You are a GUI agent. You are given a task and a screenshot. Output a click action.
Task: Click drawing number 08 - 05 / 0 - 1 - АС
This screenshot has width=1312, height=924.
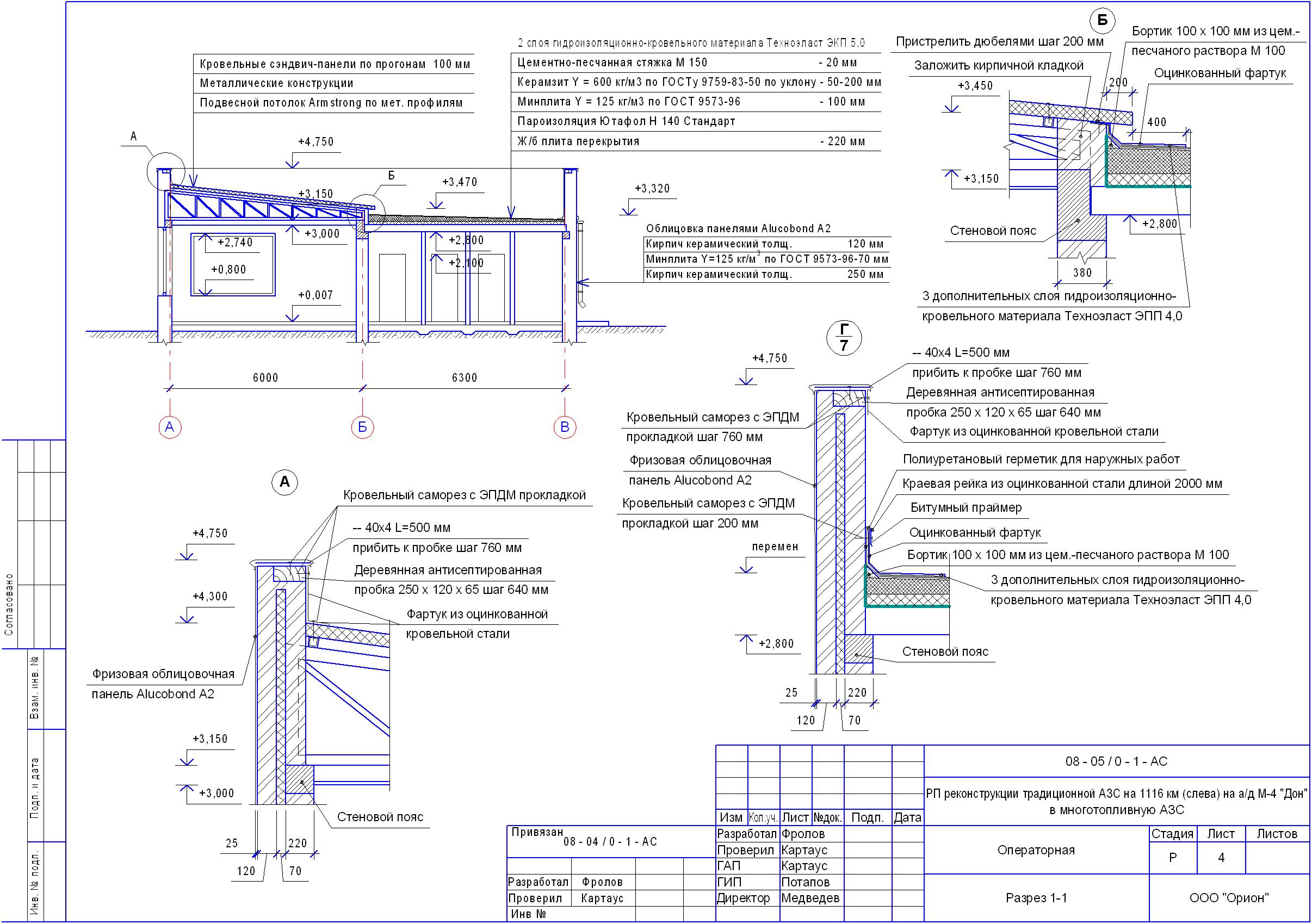pyautogui.click(x=1116, y=762)
